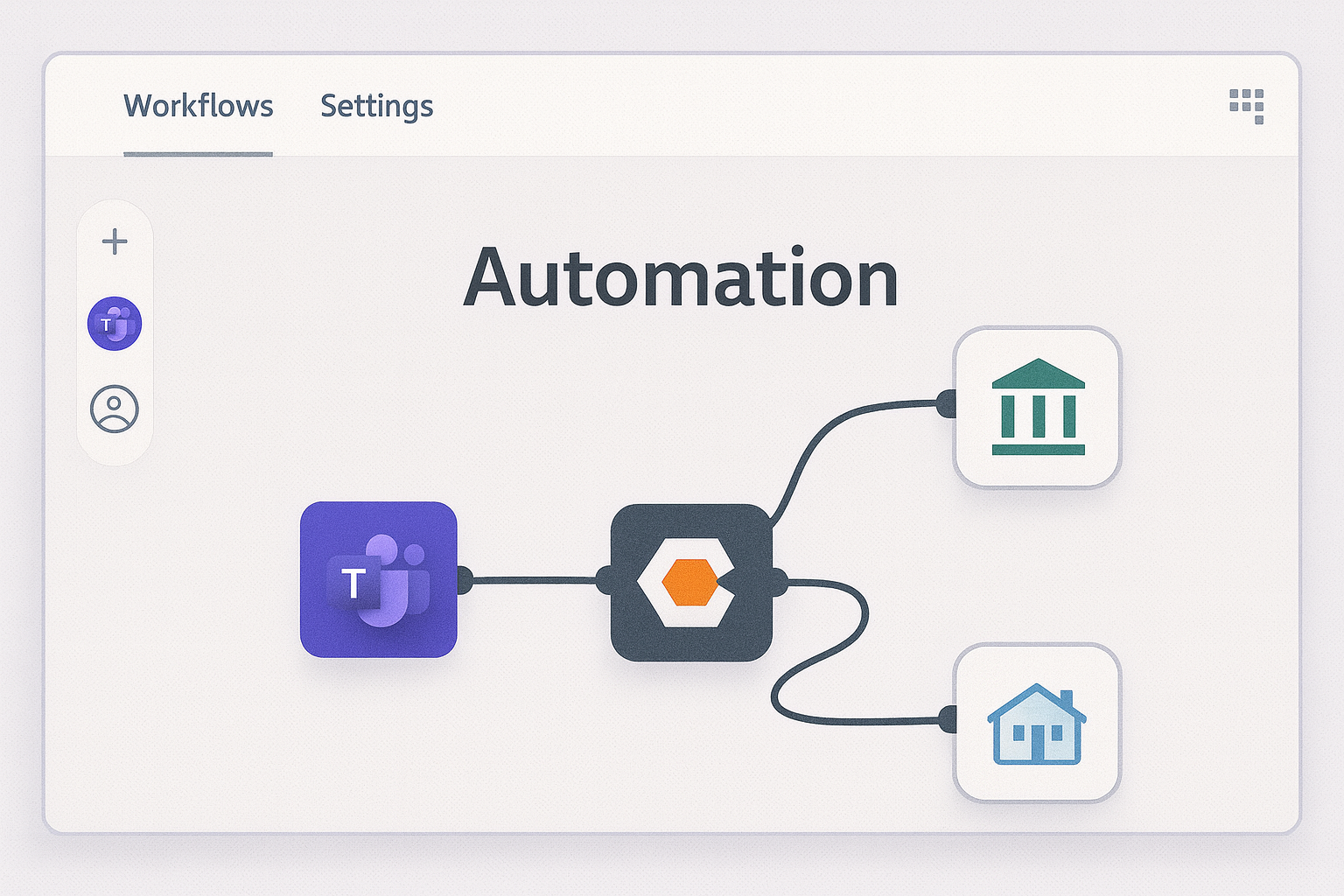Click the input port on the home node
Viewport: 1344px width, 896px height.
click(948, 719)
